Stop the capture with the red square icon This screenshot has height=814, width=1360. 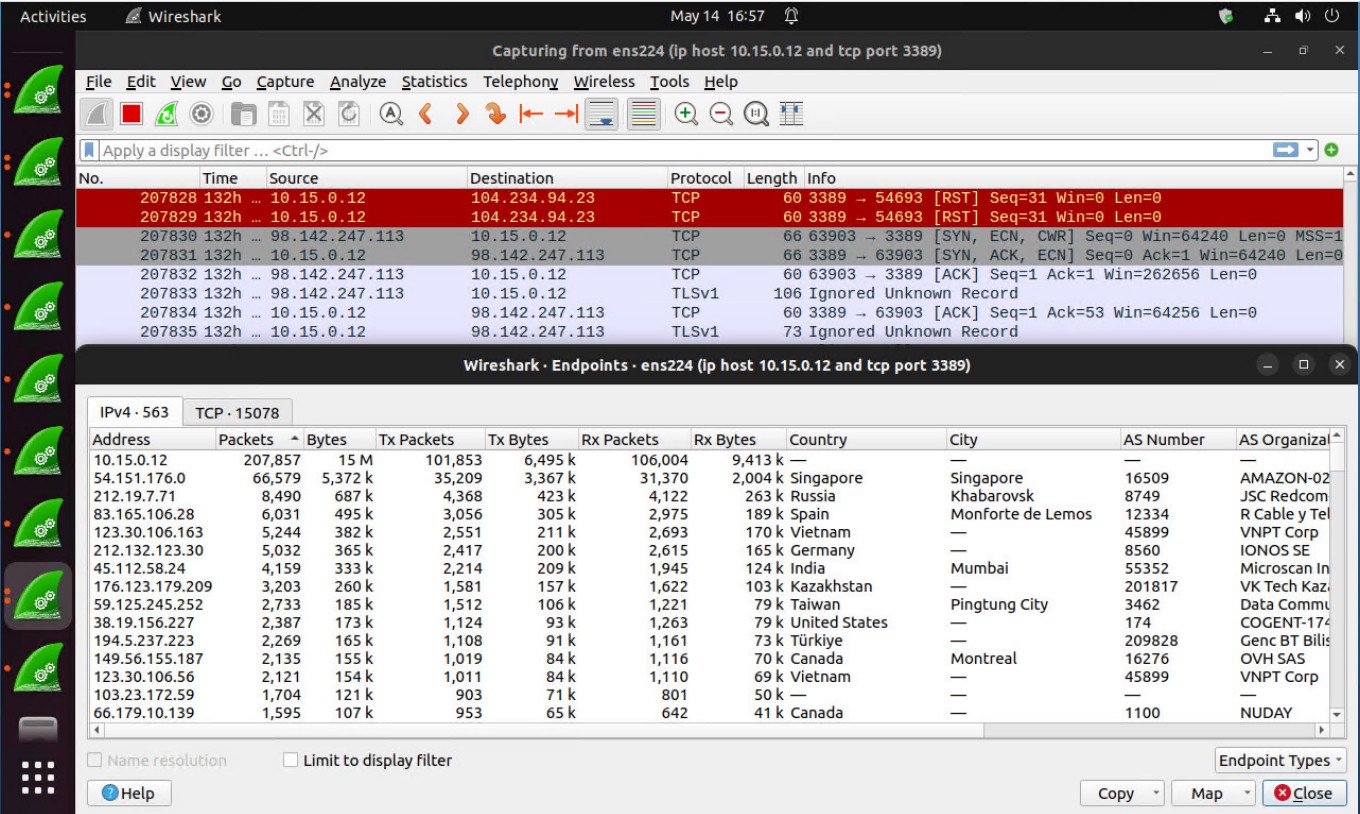pos(132,114)
